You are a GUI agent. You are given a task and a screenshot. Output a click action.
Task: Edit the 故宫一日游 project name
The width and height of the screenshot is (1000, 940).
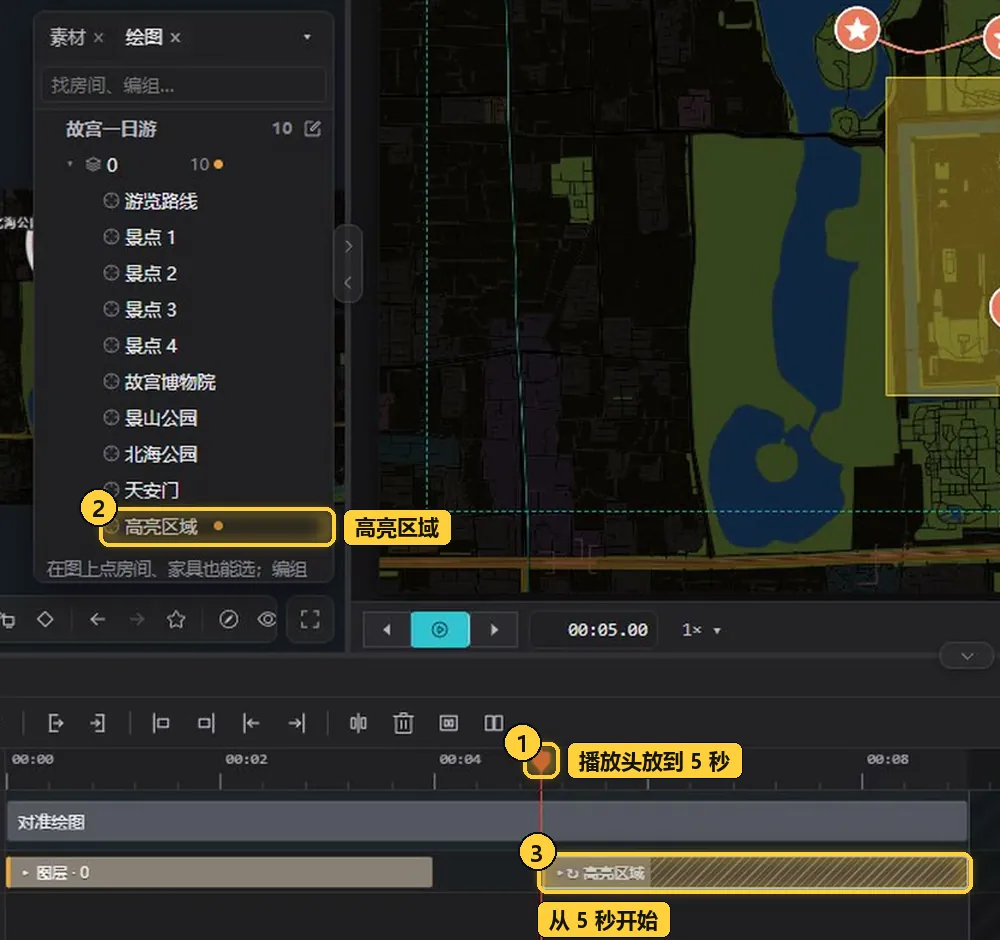coord(312,129)
